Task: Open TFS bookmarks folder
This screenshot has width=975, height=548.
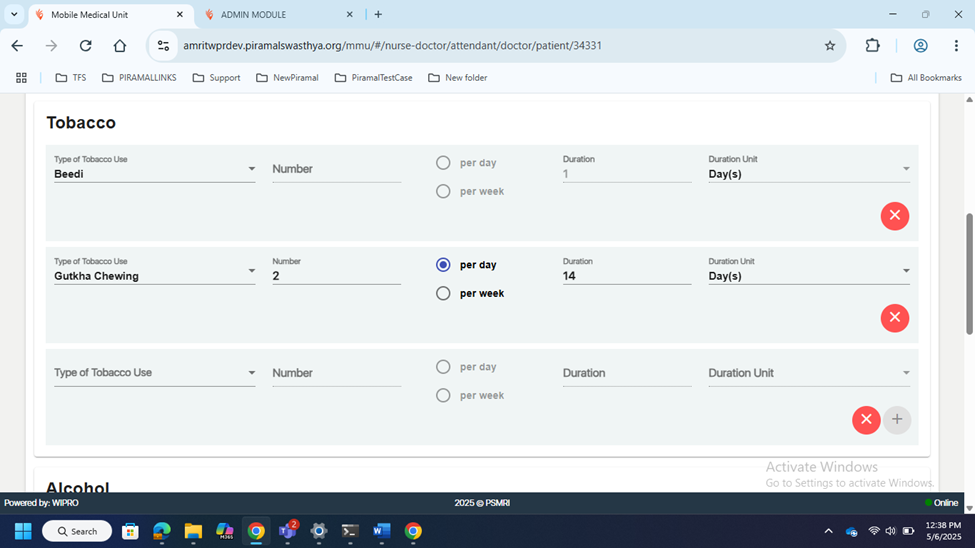Action: (x=70, y=78)
